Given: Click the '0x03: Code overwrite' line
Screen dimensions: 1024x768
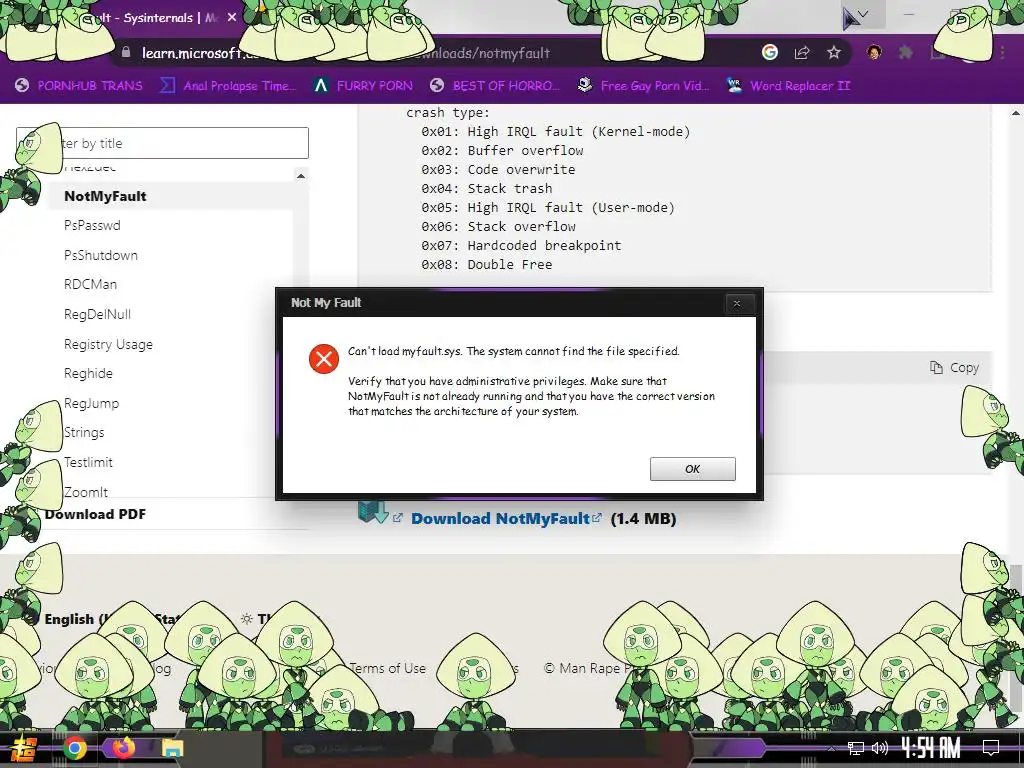Looking at the screenshot, I should (x=498, y=169).
